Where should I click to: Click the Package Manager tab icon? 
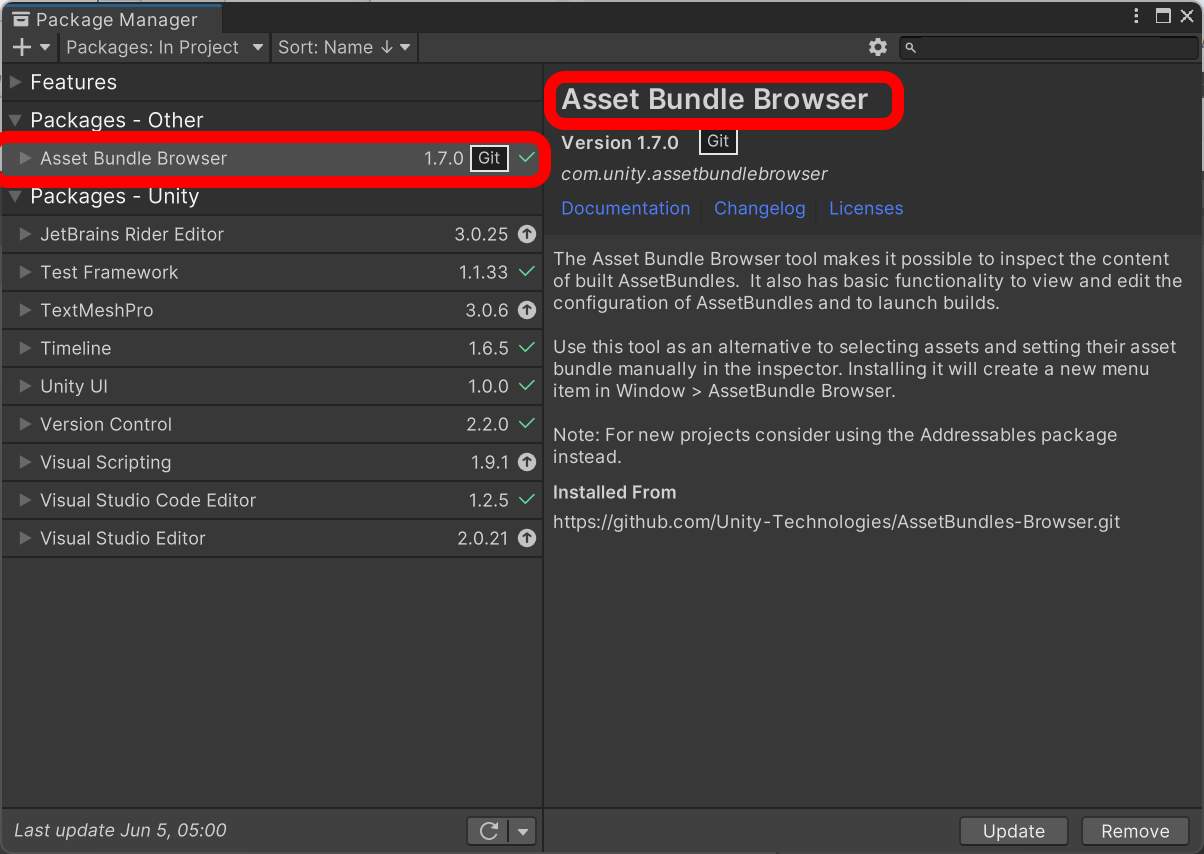21,19
